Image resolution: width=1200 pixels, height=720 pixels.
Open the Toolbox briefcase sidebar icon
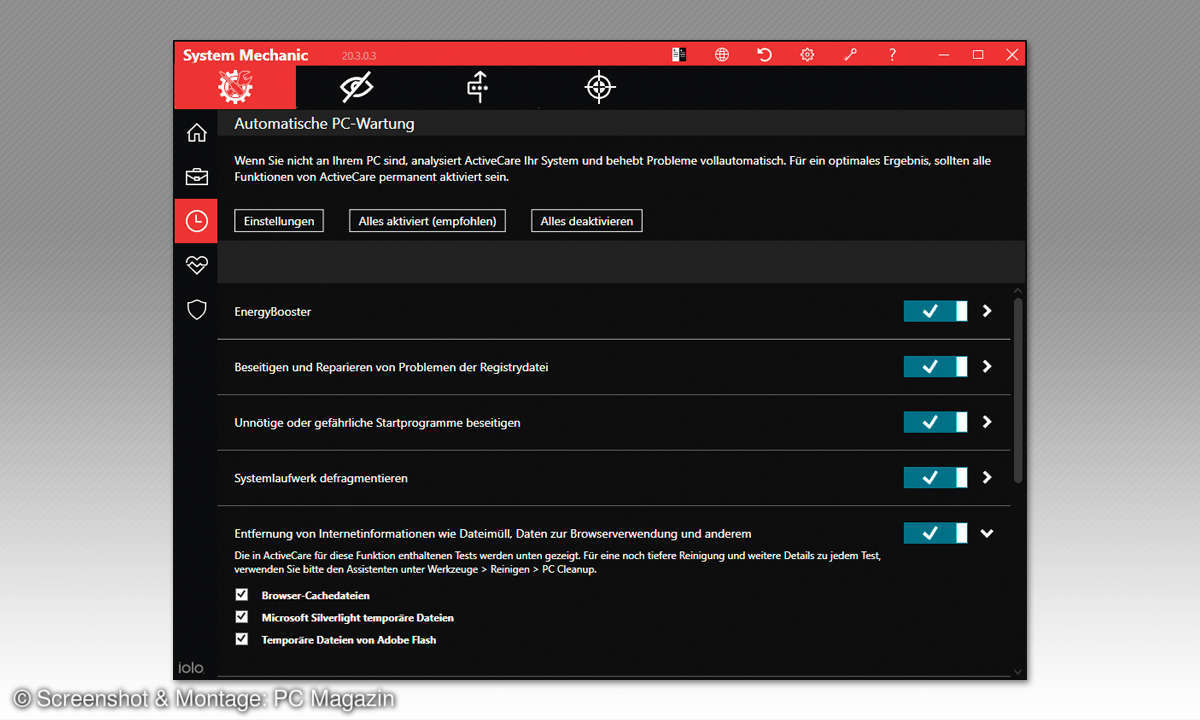197,177
